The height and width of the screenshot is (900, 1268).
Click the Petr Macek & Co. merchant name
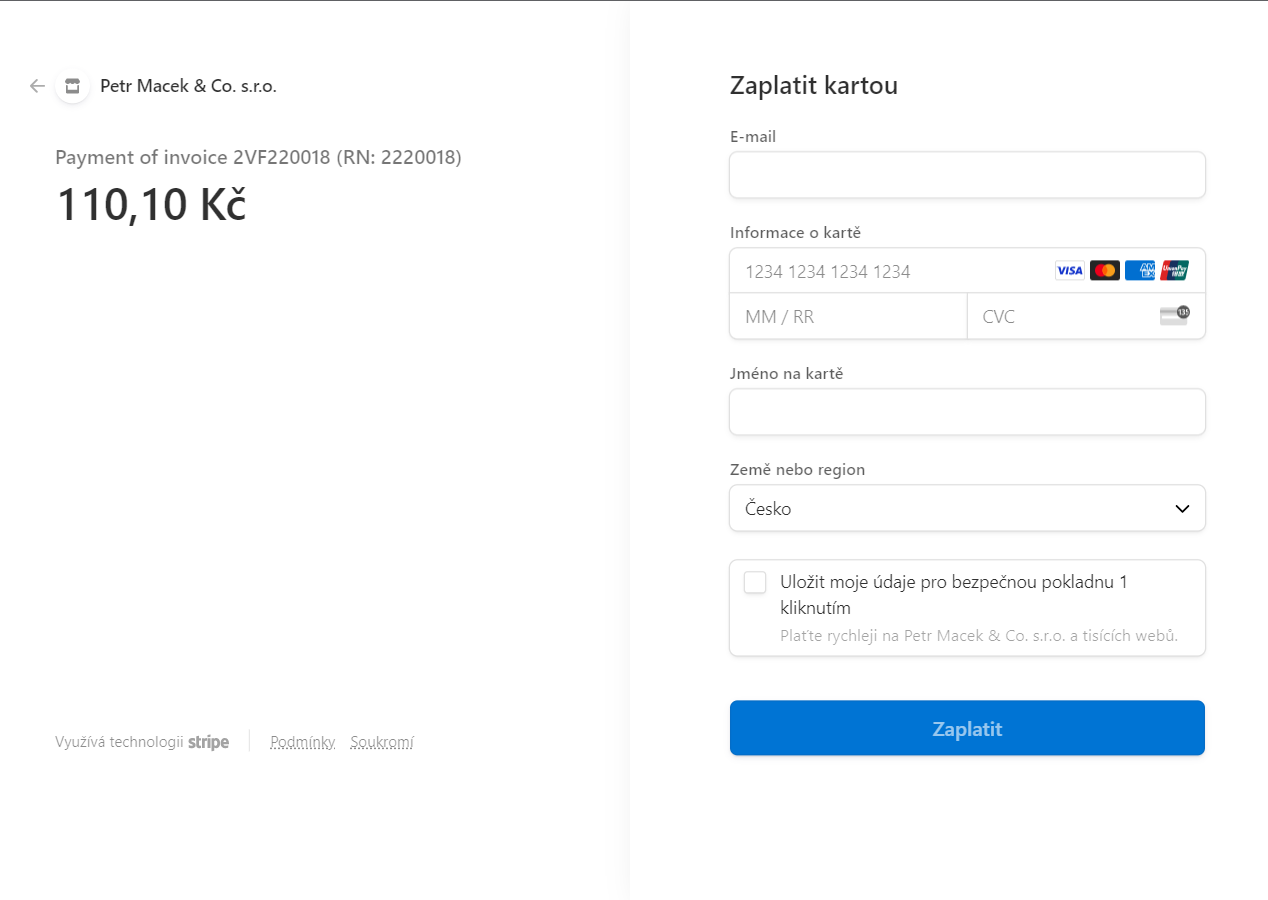point(188,86)
